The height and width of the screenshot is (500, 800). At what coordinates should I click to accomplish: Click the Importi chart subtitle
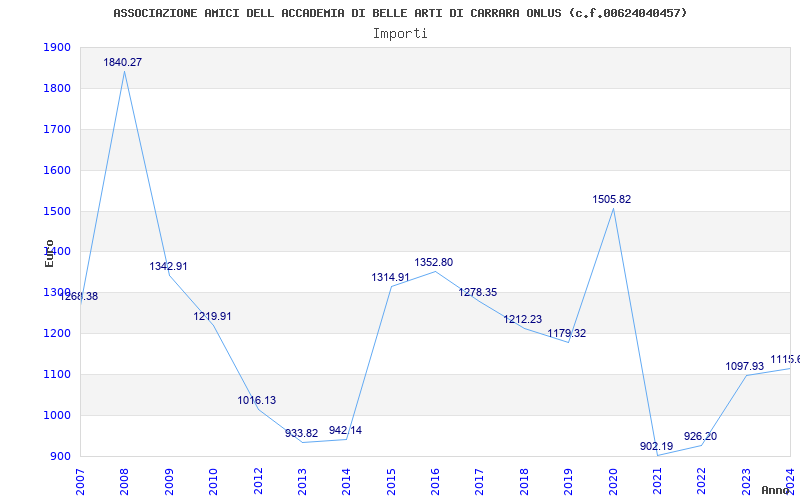coord(400,34)
